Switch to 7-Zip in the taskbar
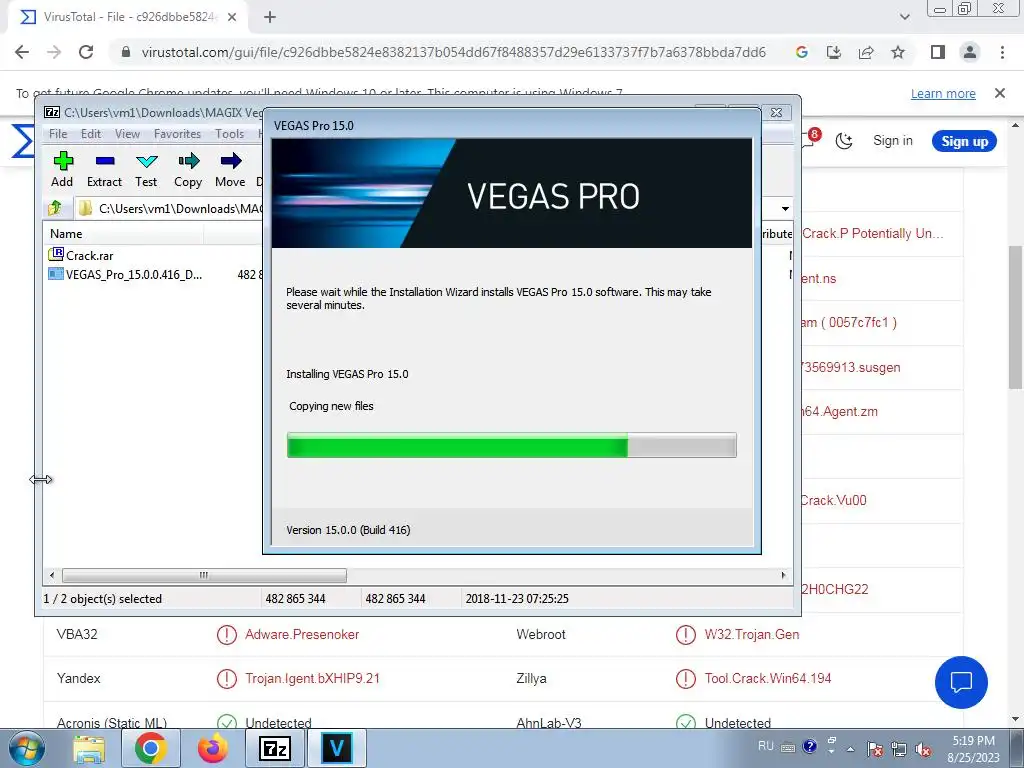The width and height of the screenshot is (1024, 768). pos(274,748)
